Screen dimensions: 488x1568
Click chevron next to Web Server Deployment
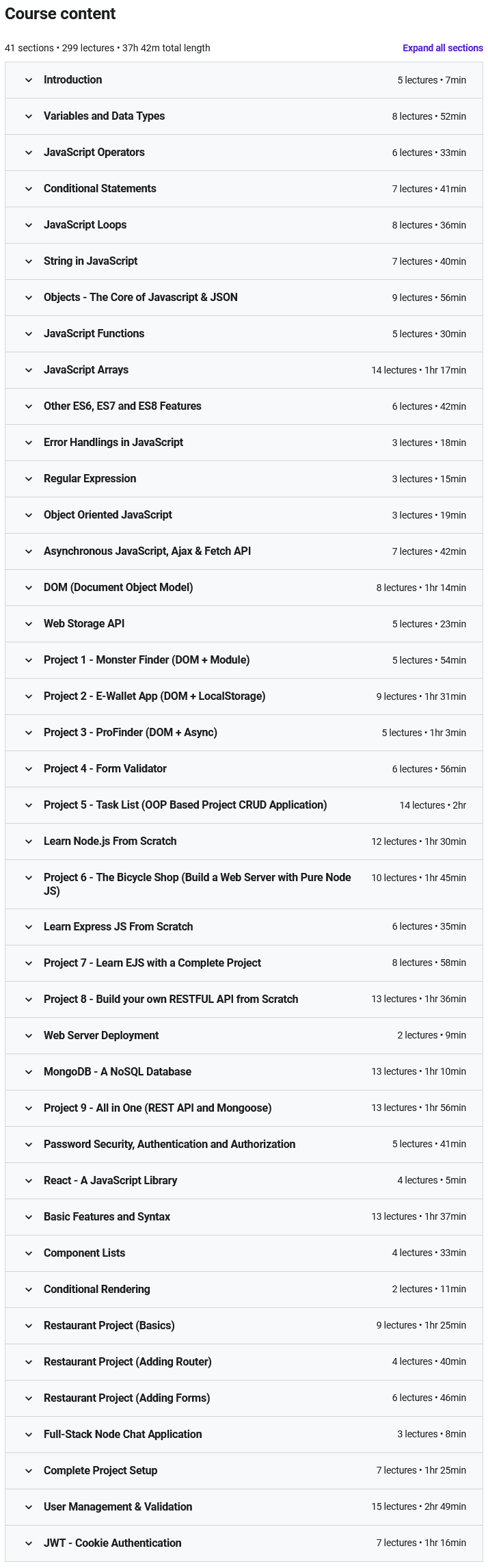29,1036
